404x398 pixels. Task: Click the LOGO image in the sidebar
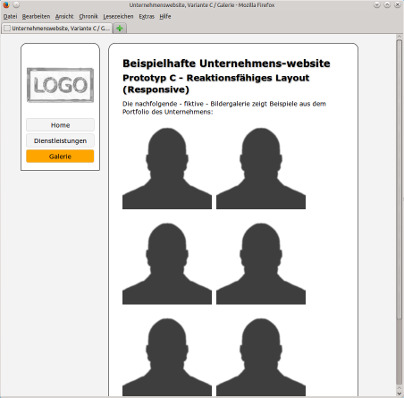click(60, 85)
